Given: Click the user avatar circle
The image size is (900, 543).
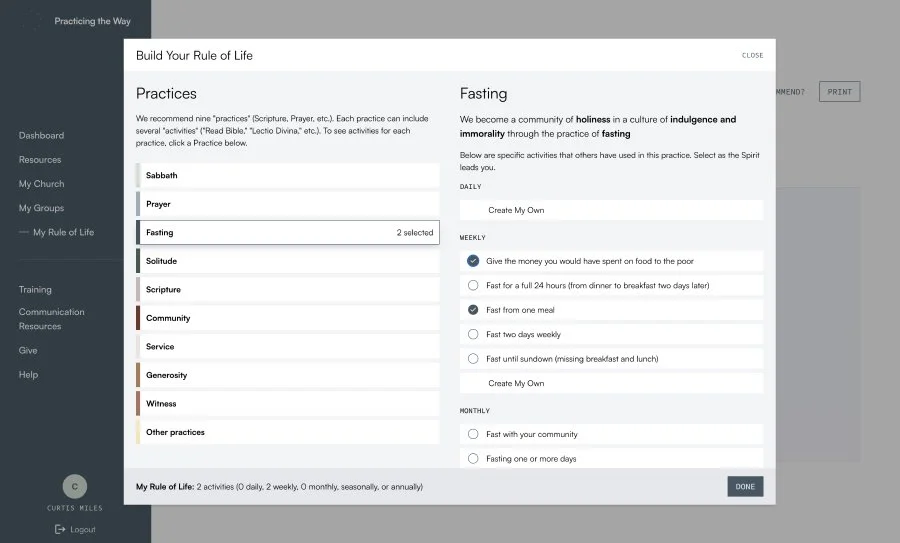Looking at the screenshot, I should 74,487.
